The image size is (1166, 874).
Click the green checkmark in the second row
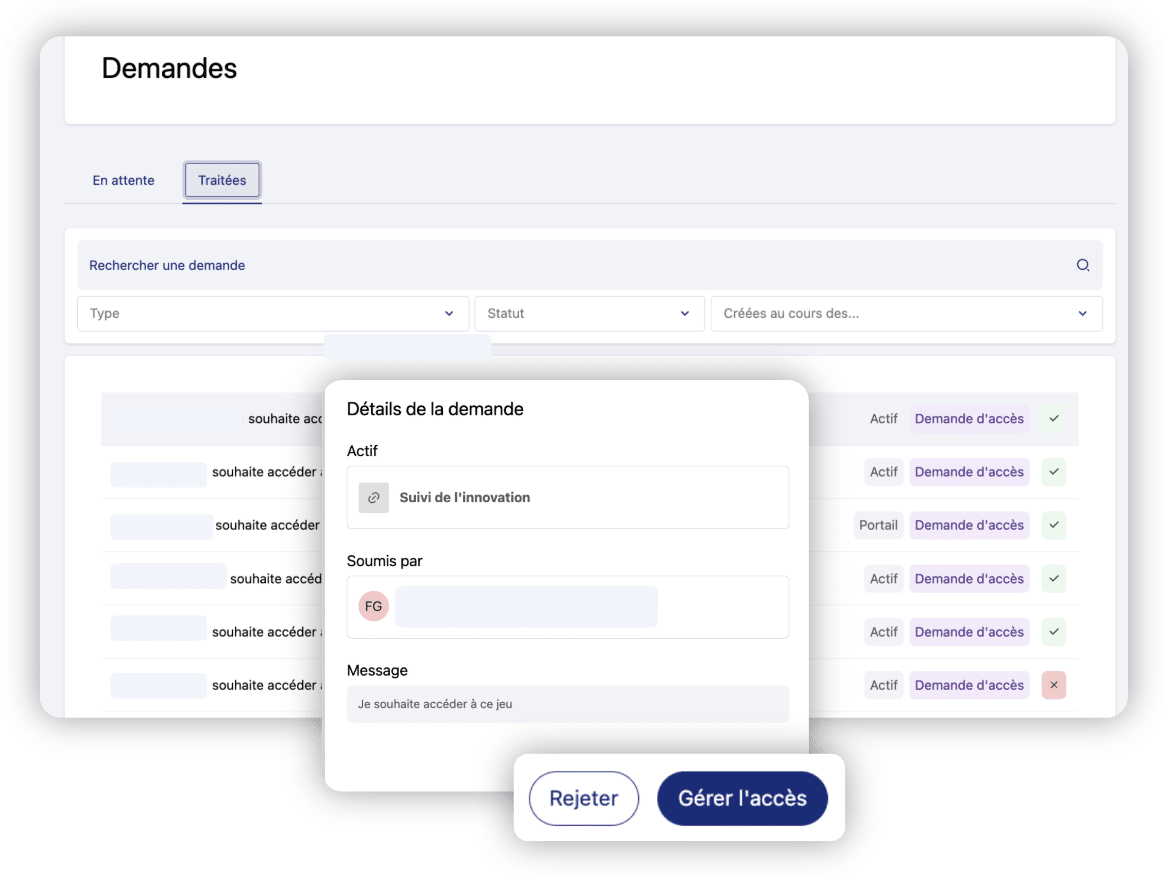tap(1053, 472)
